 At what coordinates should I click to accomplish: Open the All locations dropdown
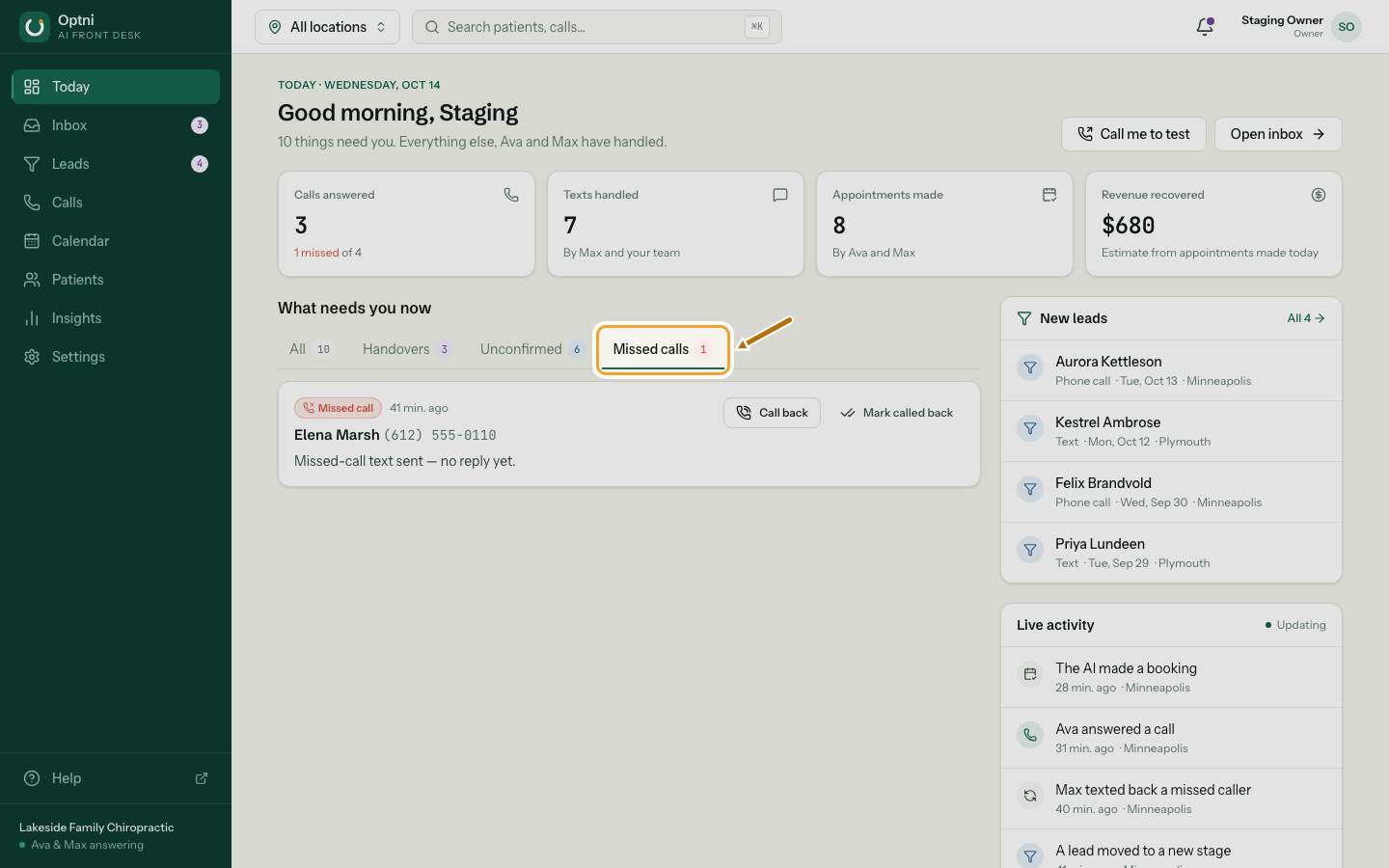click(327, 27)
